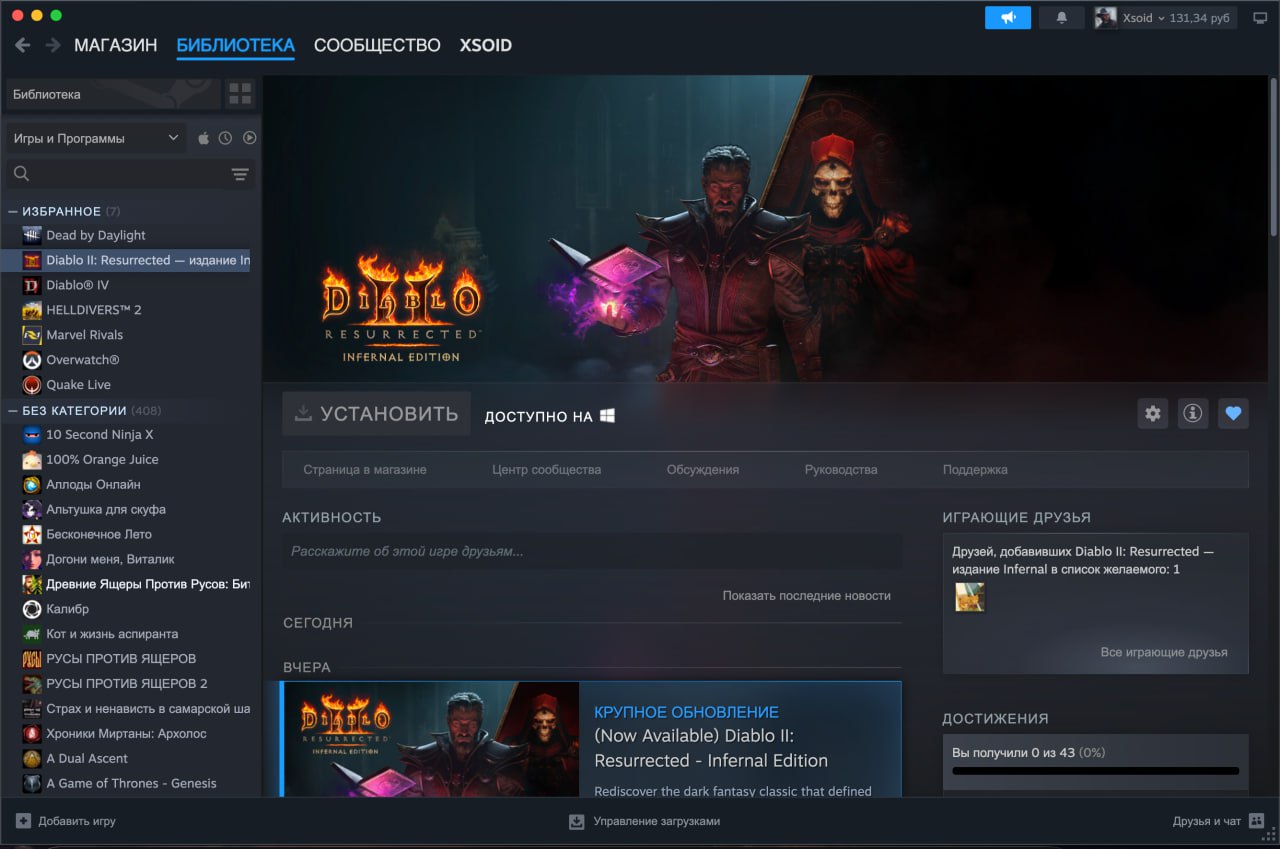This screenshot has height=849, width=1280.
Task: Open notifications bell icon
Action: pos(1061,17)
